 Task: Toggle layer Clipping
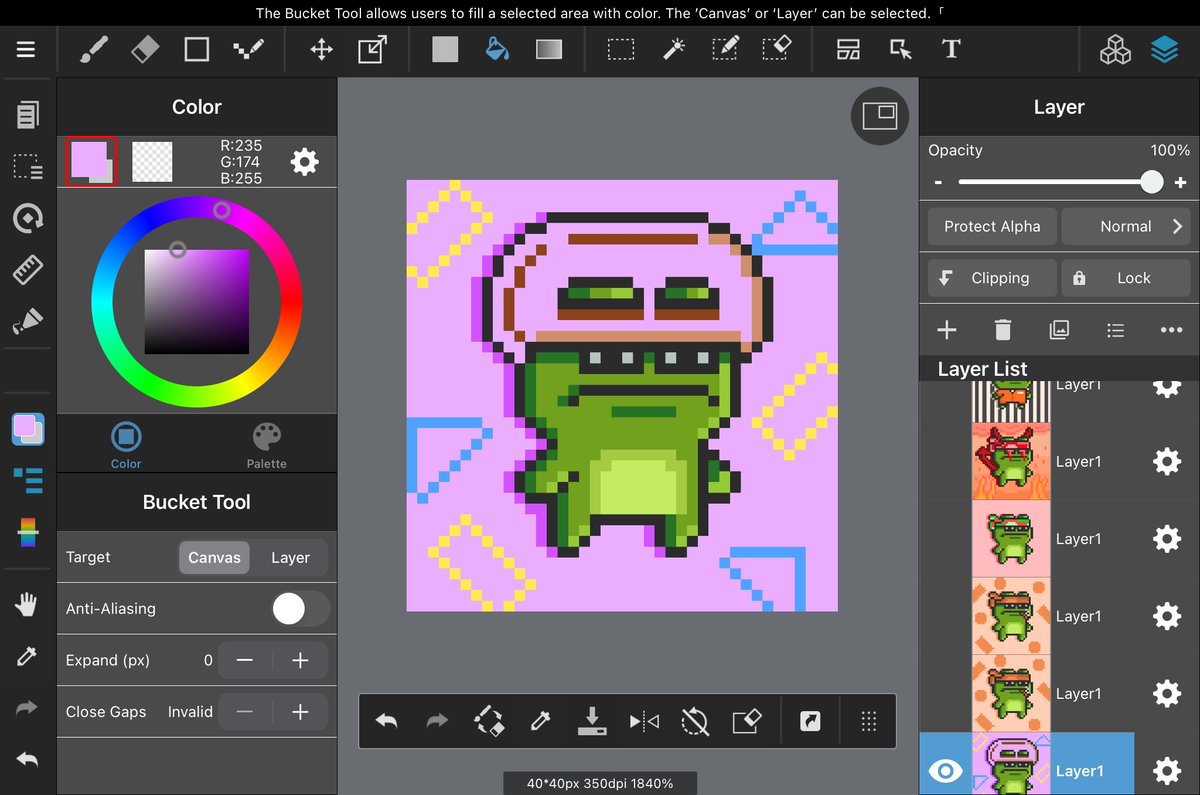tap(992, 278)
